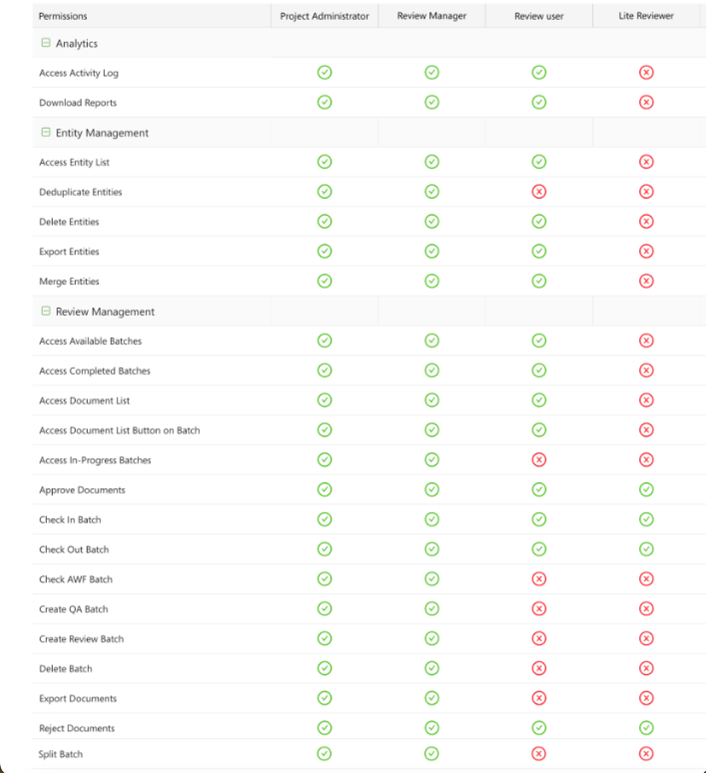Toggle Approve Documents checkmark for Lite Reviewer
The width and height of the screenshot is (706, 773).
pos(646,490)
